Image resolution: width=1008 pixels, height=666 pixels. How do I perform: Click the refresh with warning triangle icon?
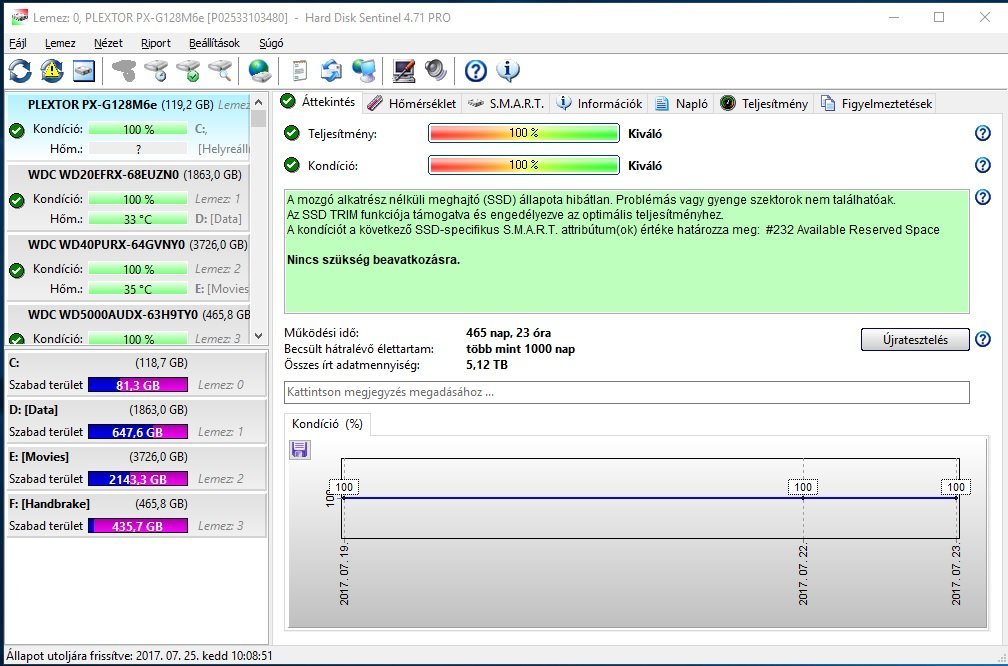(52, 71)
